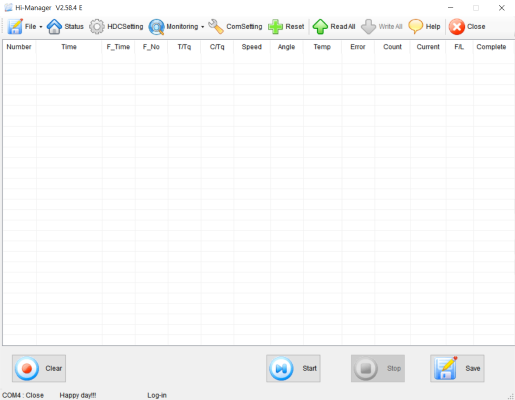This screenshot has height=400, width=515.
Task: Click the Time column header
Action: point(69,47)
